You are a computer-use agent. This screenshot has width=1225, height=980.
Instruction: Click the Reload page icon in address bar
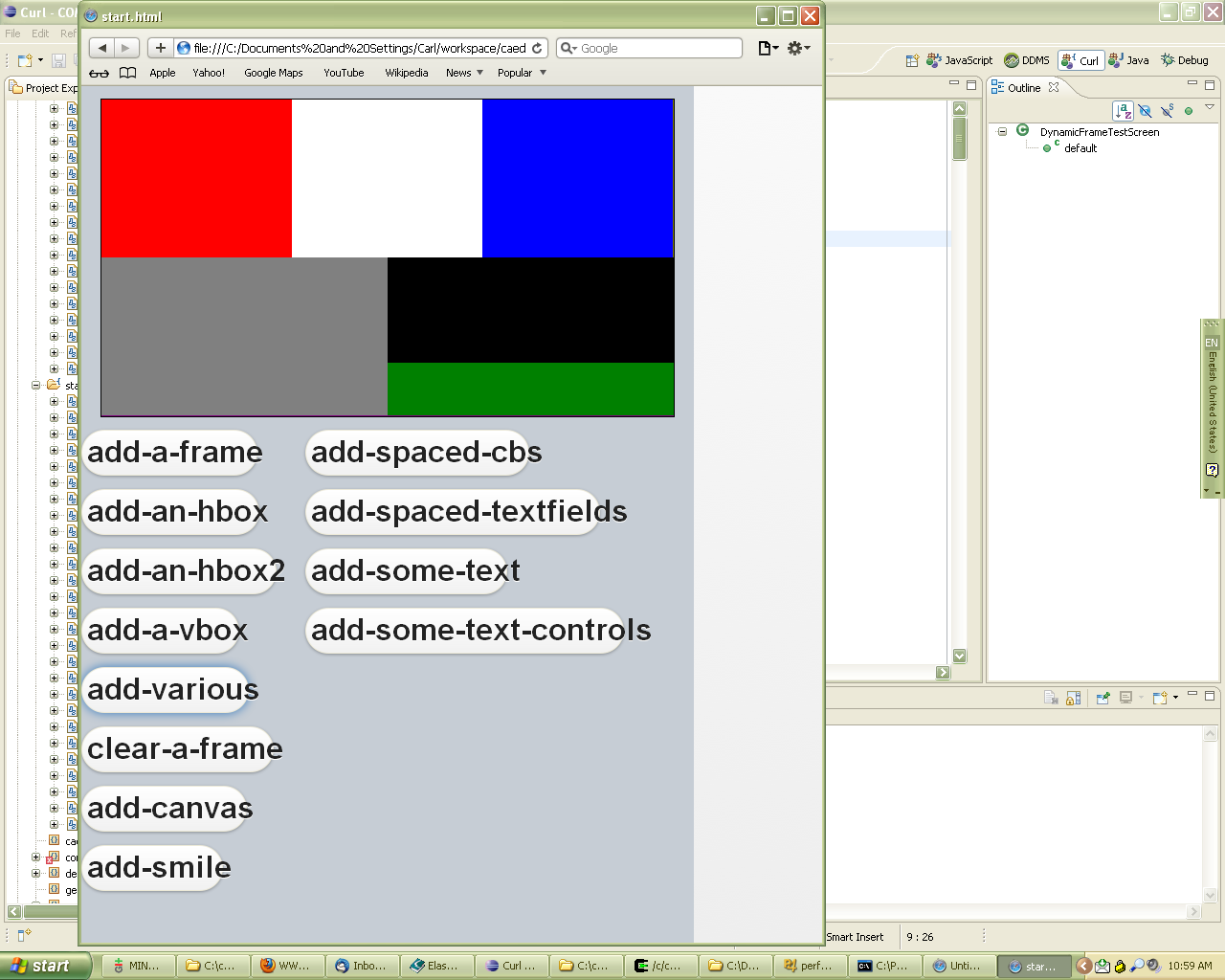[537, 48]
